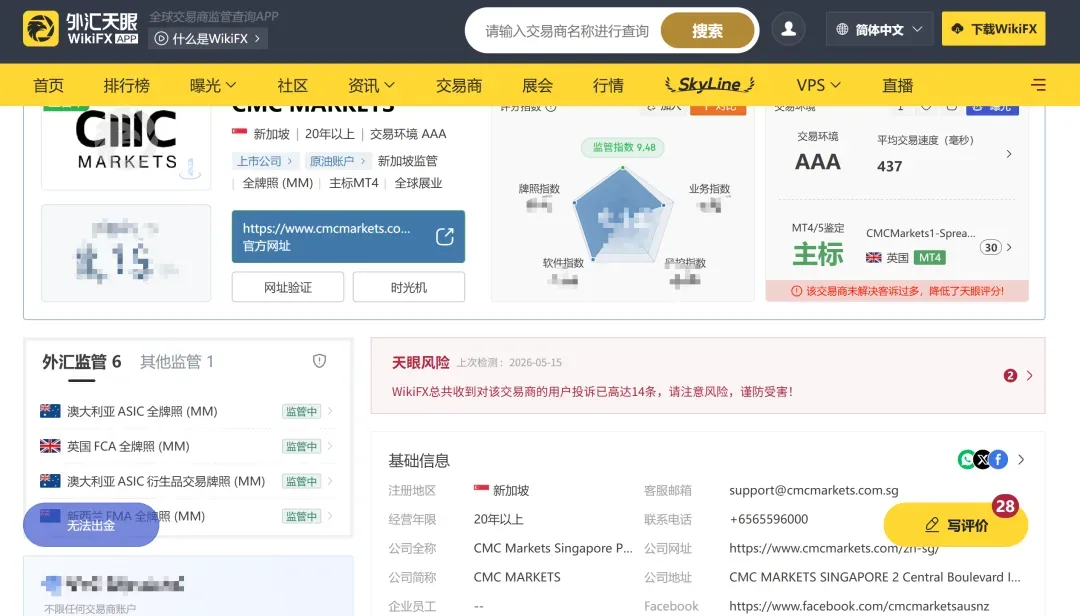Click the 时光机 button
The image size is (1080, 616).
point(408,287)
